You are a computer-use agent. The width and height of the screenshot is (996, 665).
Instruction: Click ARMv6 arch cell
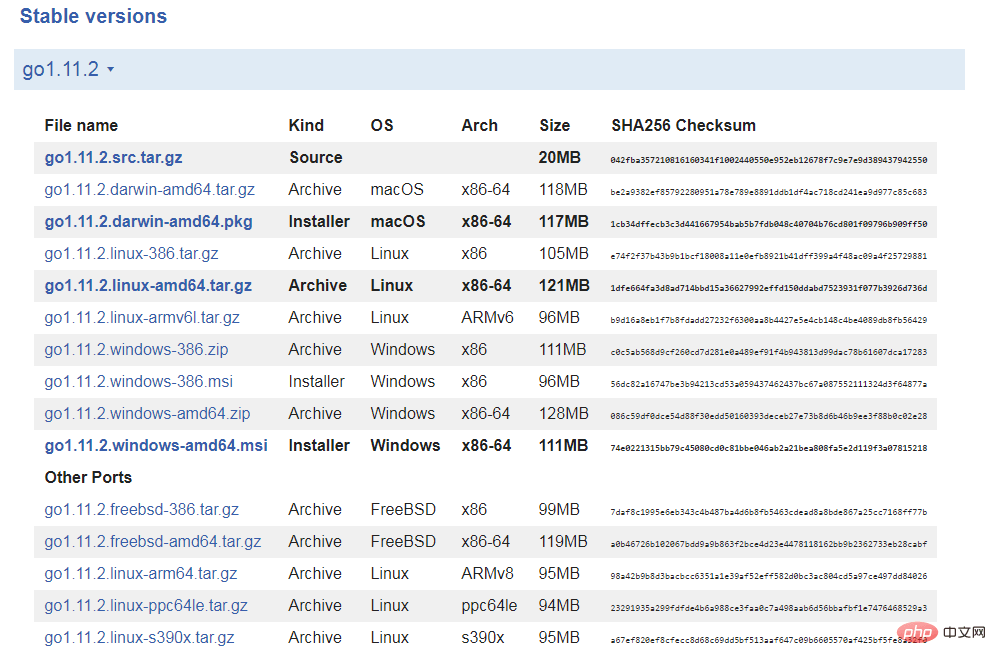pyautogui.click(x=487, y=318)
